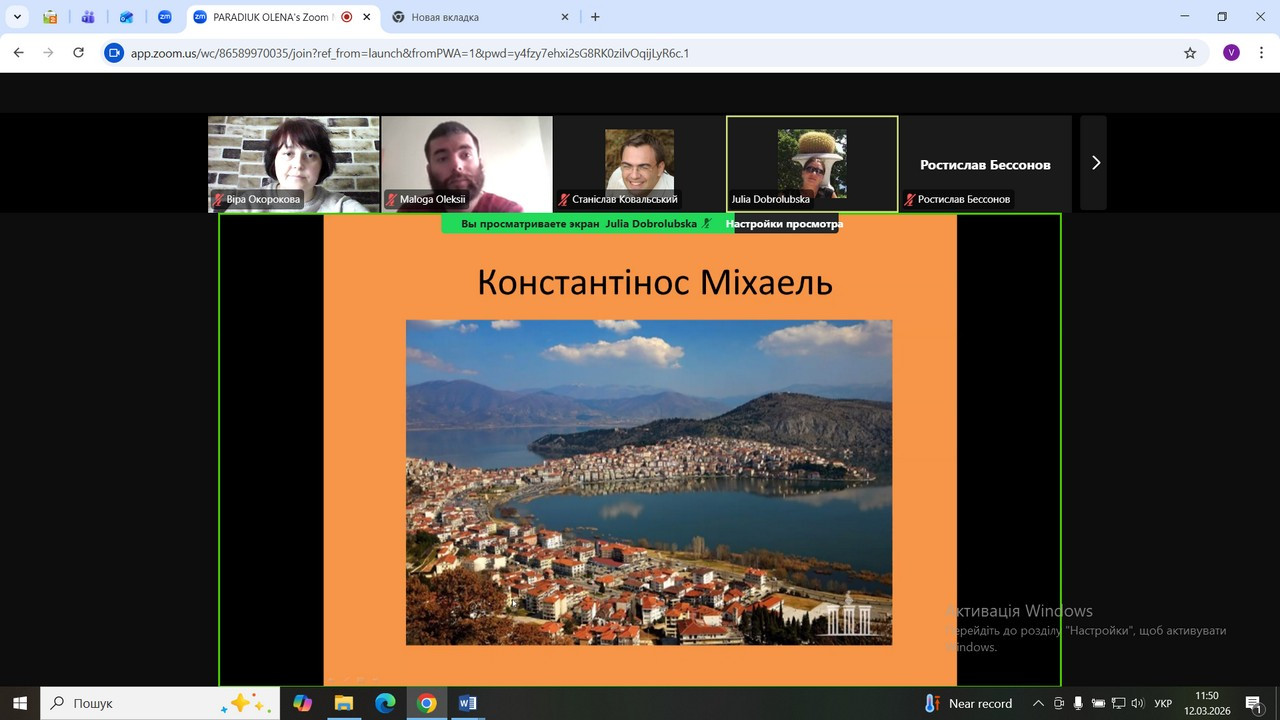The height and width of the screenshot is (720, 1280).
Task: Go back to the previous page
Action: [x=19, y=53]
